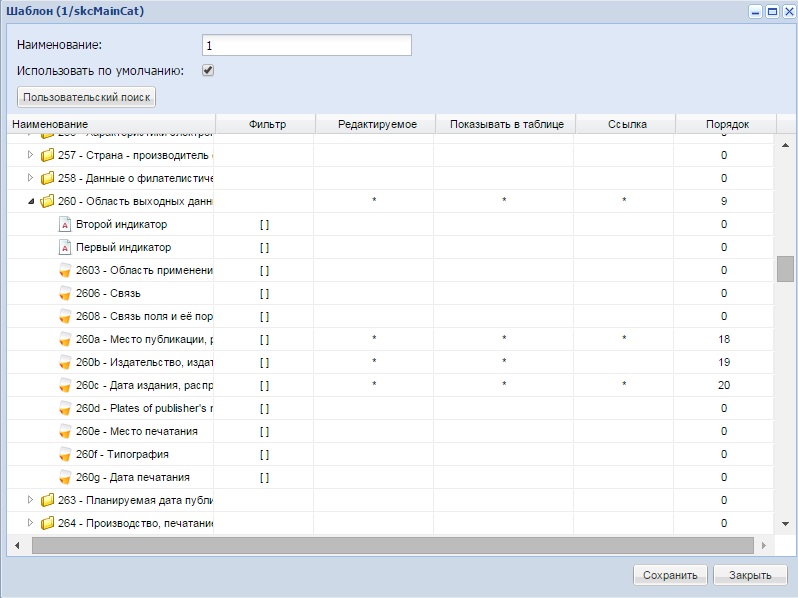Click subfield icon of 2608 row
The image size is (798, 598).
click(x=65, y=316)
